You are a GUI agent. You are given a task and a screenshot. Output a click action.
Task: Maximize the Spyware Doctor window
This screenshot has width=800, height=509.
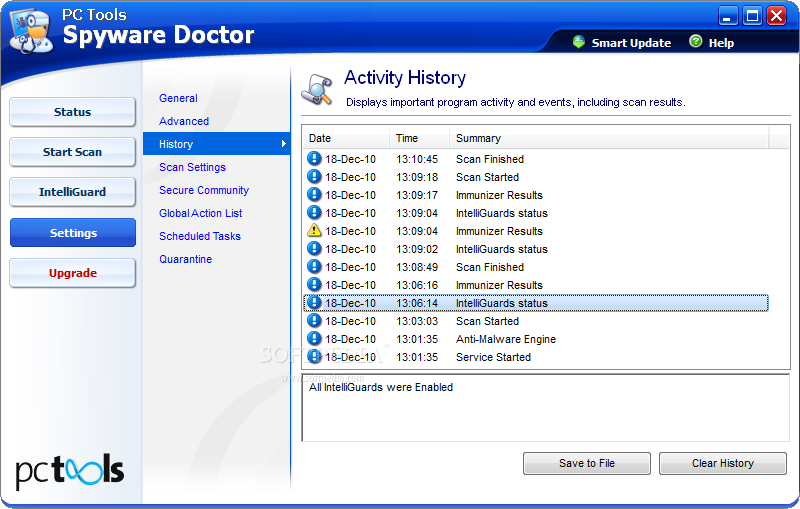coord(752,16)
